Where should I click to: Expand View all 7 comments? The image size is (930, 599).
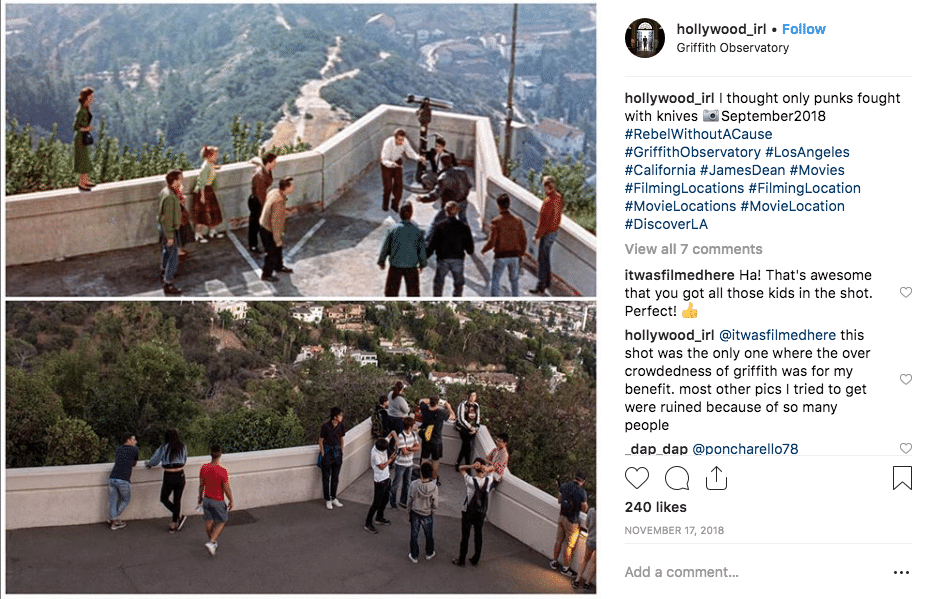693,249
